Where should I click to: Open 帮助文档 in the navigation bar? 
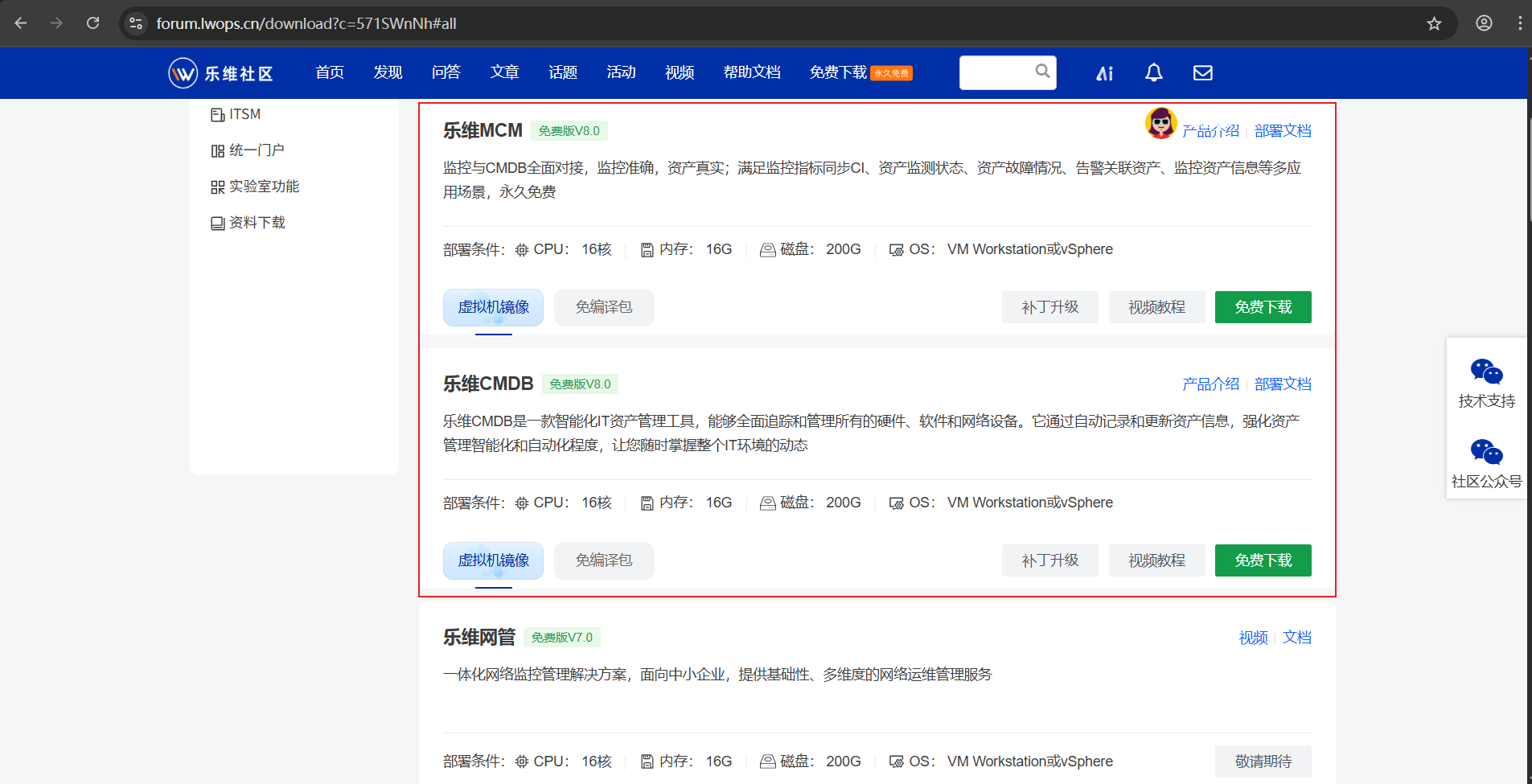pyautogui.click(x=752, y=72)
